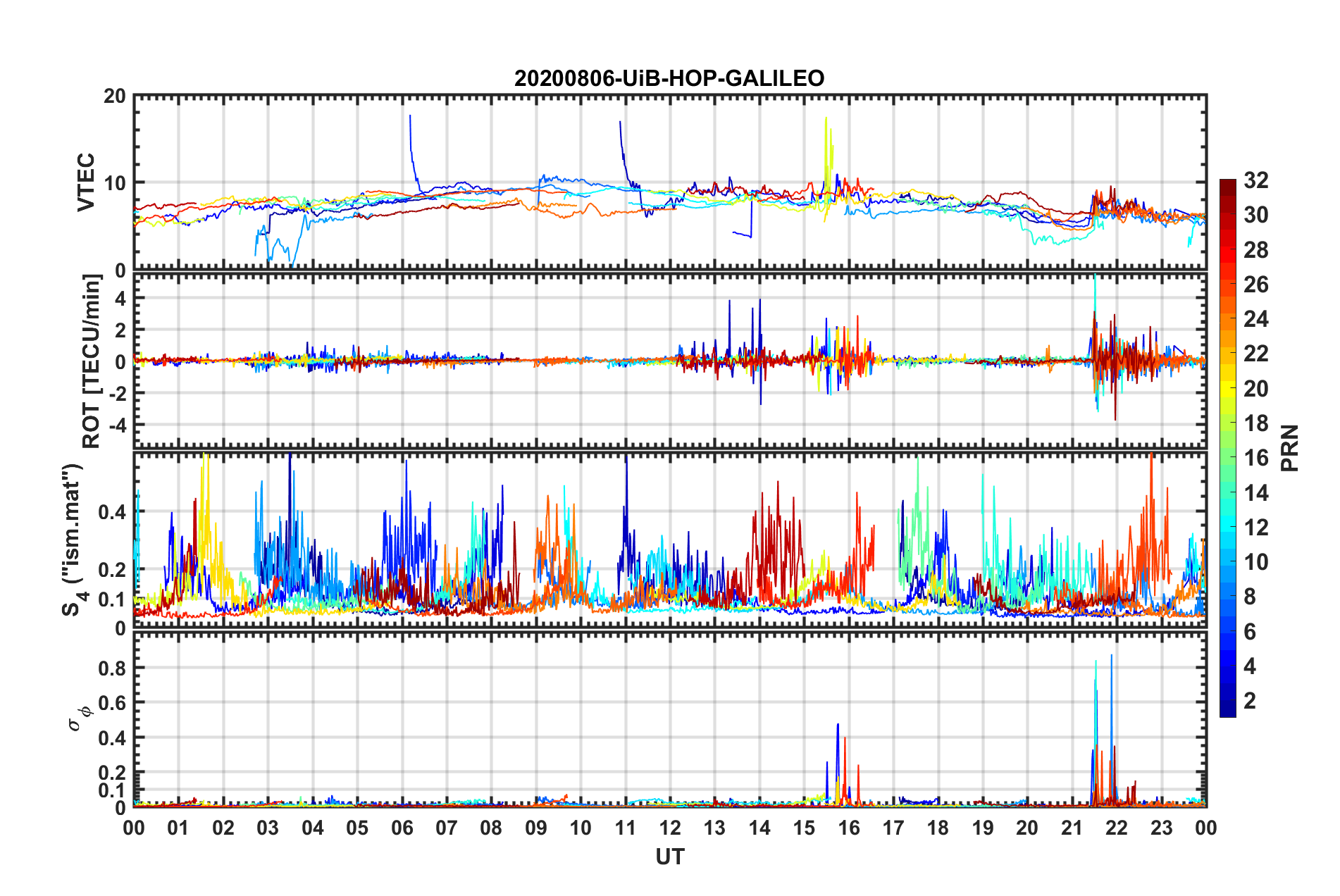Click colorbar tick label 8
The width and height of the screenshot is (1340, 896).
point(1250,597)
